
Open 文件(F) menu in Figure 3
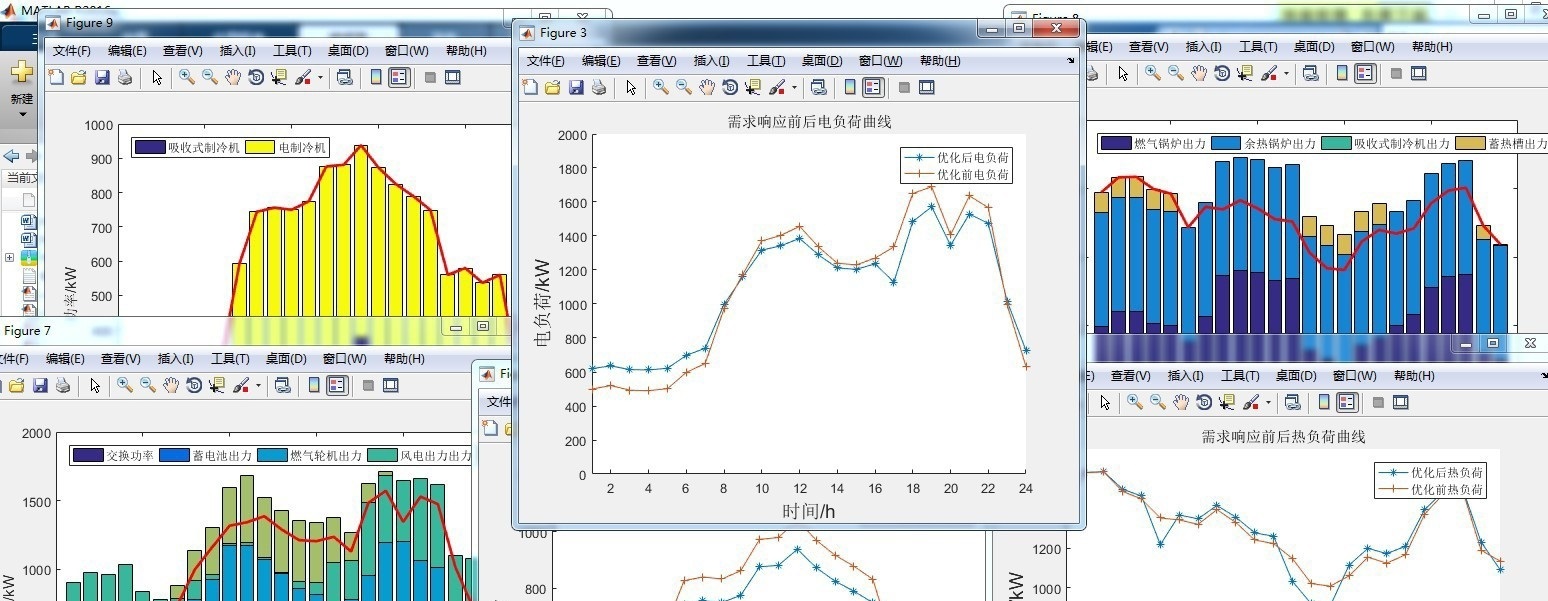[x=547, y=61]
